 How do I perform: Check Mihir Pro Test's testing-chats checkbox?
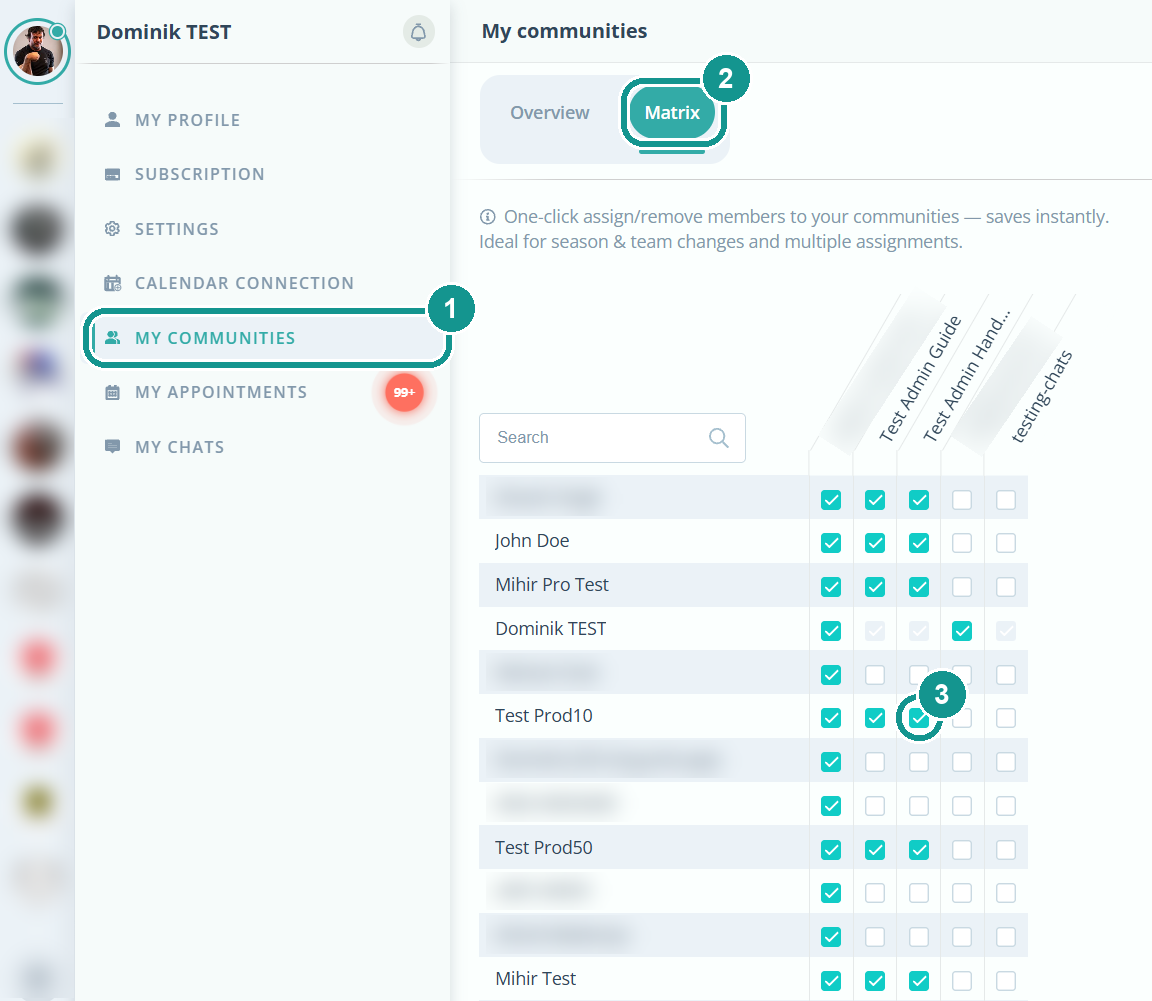tap(1005, 587)
